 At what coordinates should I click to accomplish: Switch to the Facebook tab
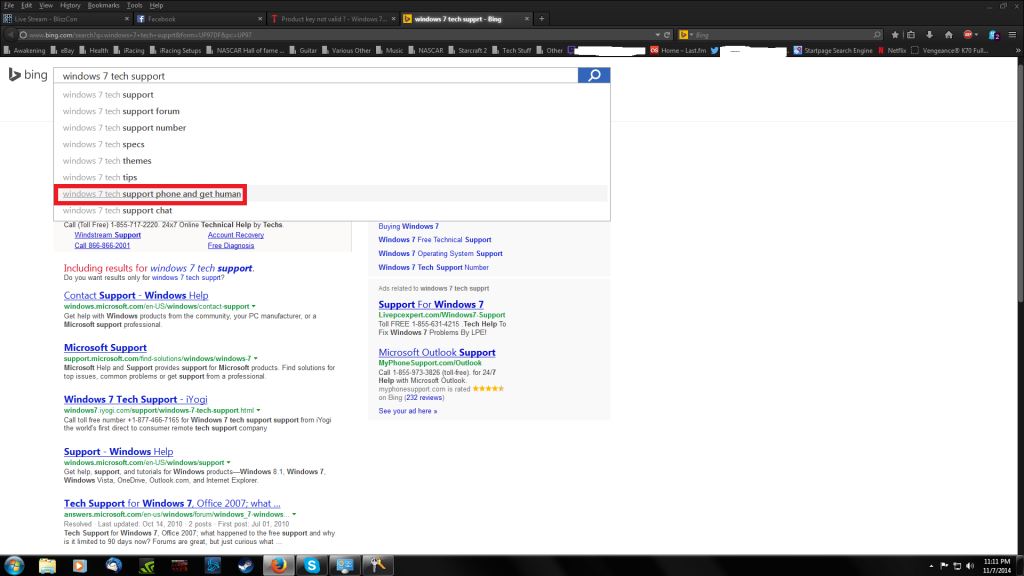pyautogui.click(x=199, y=19)
